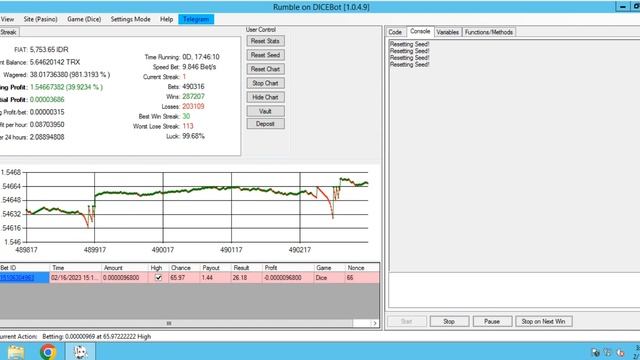Click the Worst Lose Streak value 113
640x360 pixels.
pos(188,126)
